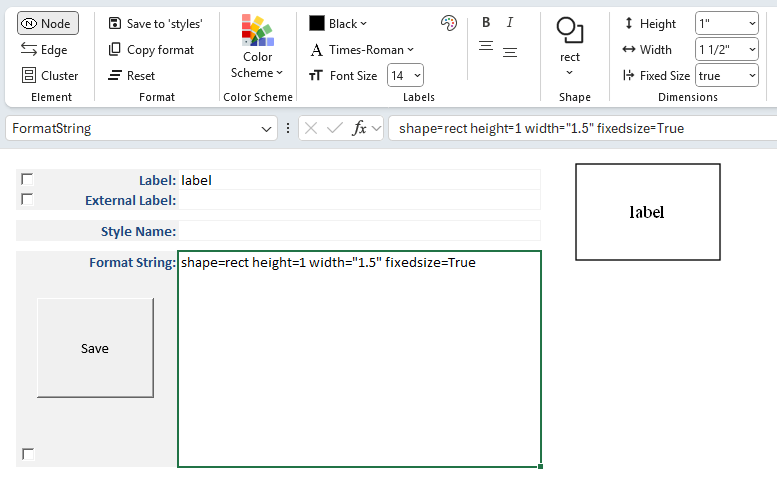Open the Color Scheme dropdown
The width and height of the screenshot is (777, 481).
[257, 50]
